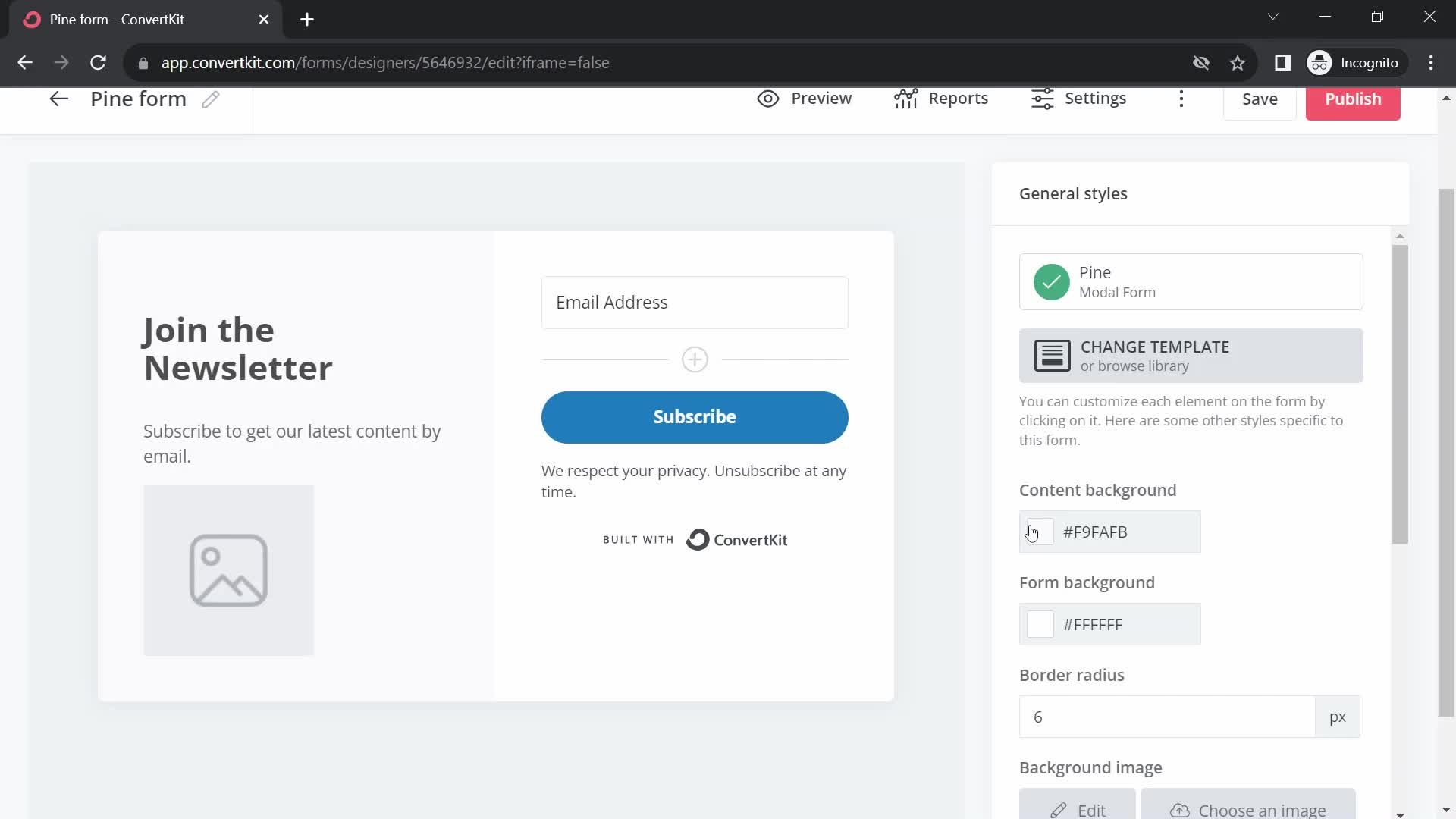Click the more options icon (three dots)
Viewport: 1456px width, 819px height.
pos(1182,98)
